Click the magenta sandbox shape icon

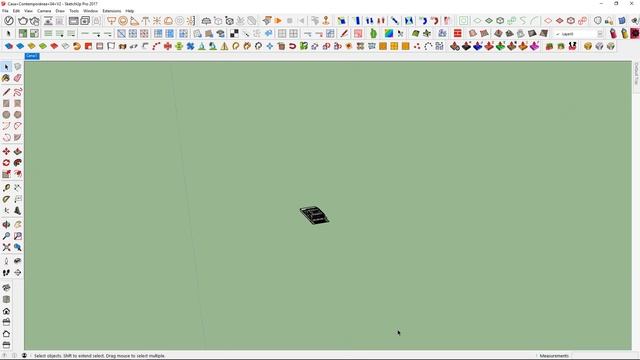pyautogui.click(x=535, y=46)
